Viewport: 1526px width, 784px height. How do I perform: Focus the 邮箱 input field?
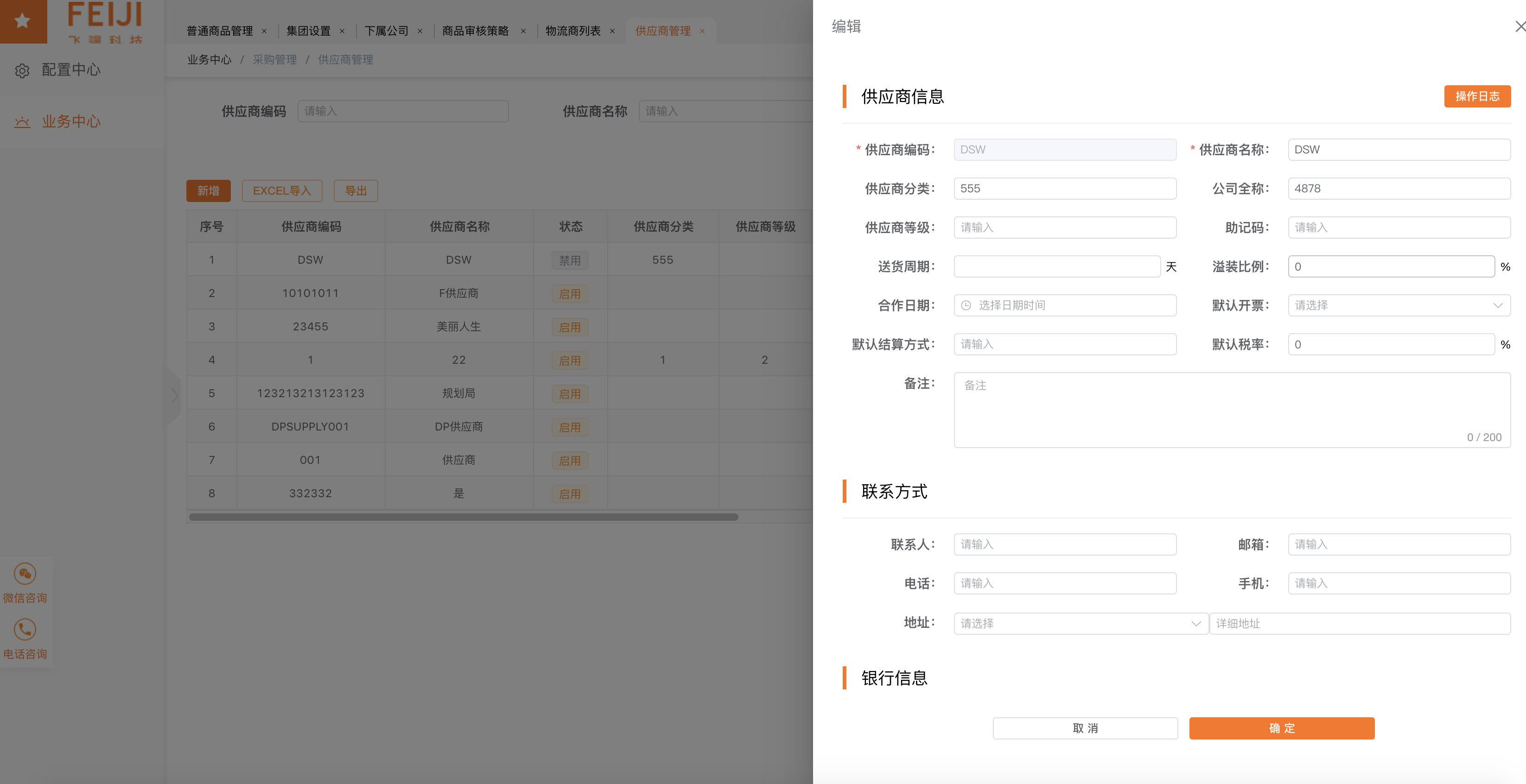tap(1399, 545)
